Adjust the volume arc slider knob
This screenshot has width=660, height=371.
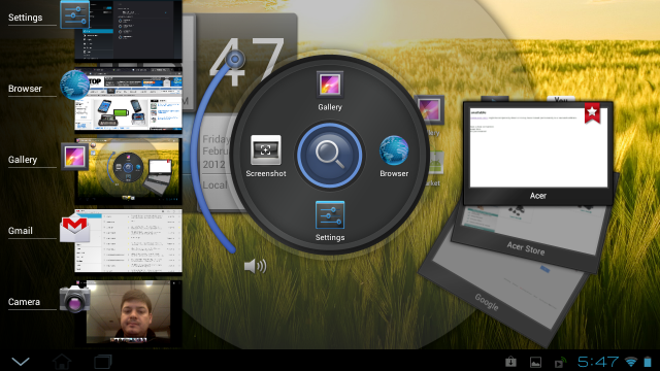pos(235,60)
